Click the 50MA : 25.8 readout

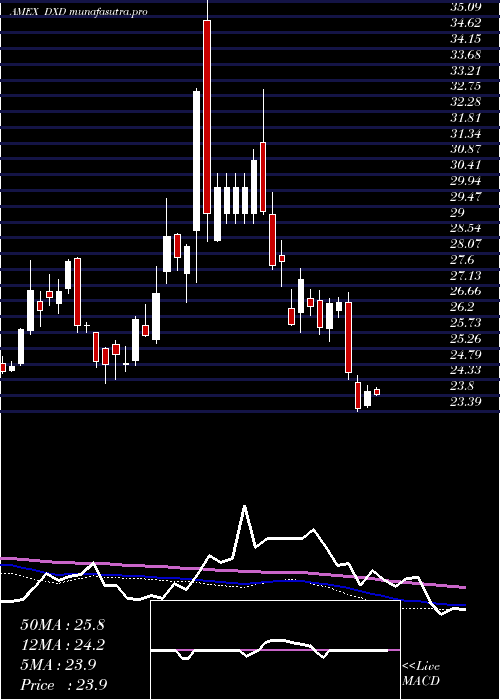click(62, 625)
